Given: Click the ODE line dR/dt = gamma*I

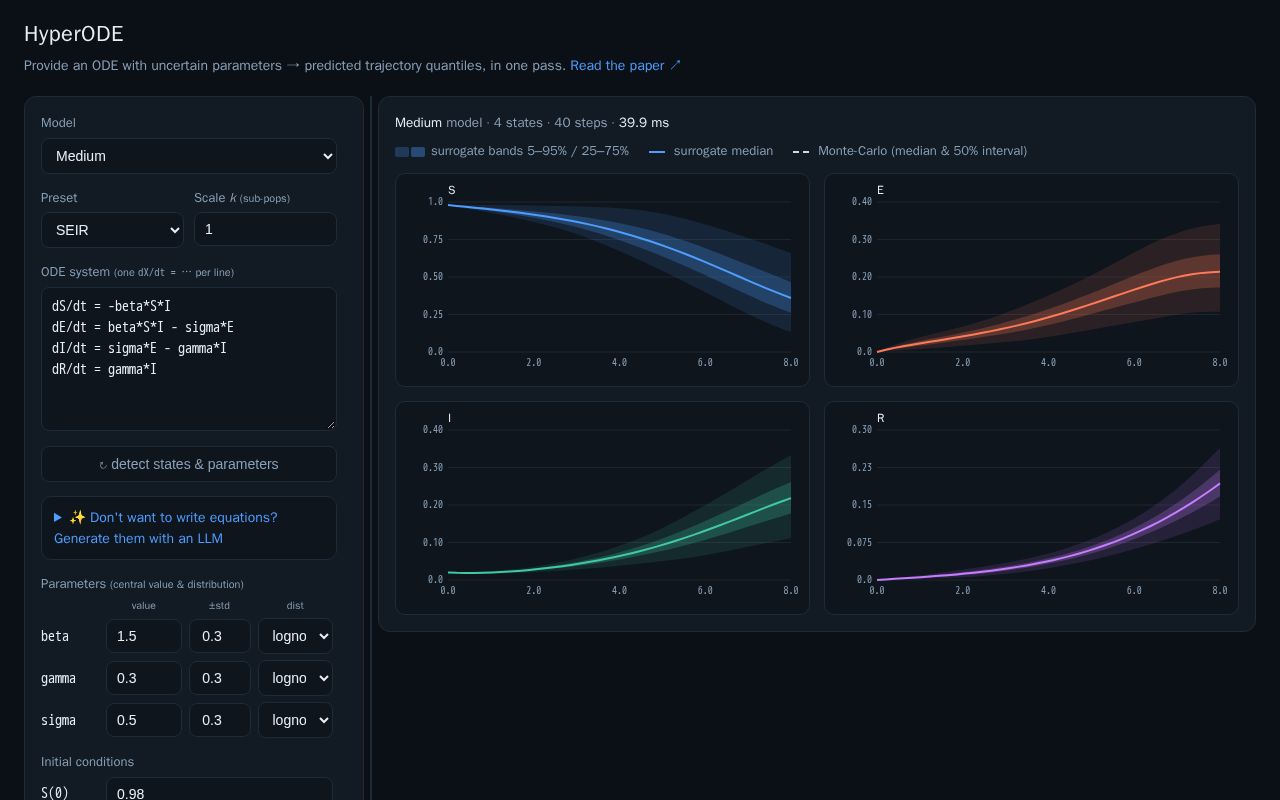Looking at the screenshot, I should pyautogui.click(x=104, y=369).
